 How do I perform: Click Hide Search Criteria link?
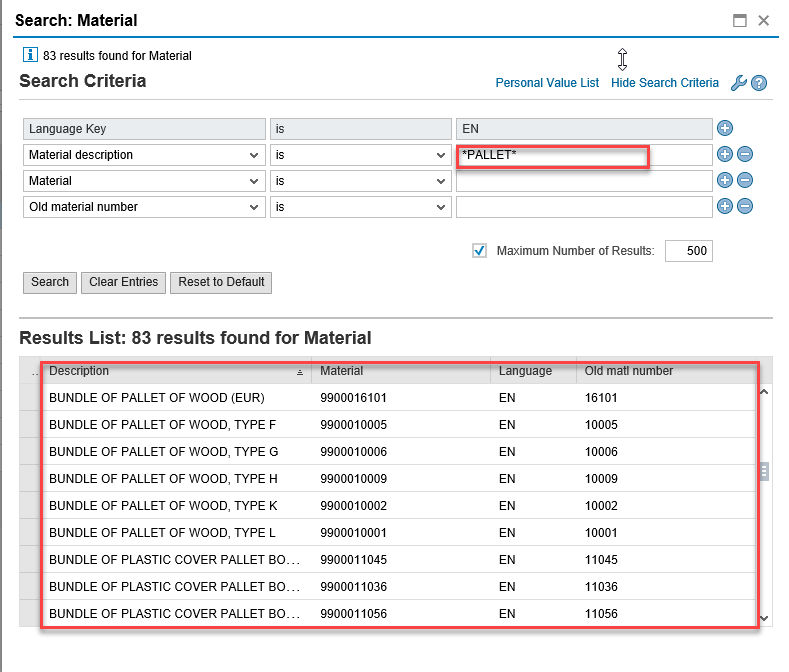pos(665,83)
